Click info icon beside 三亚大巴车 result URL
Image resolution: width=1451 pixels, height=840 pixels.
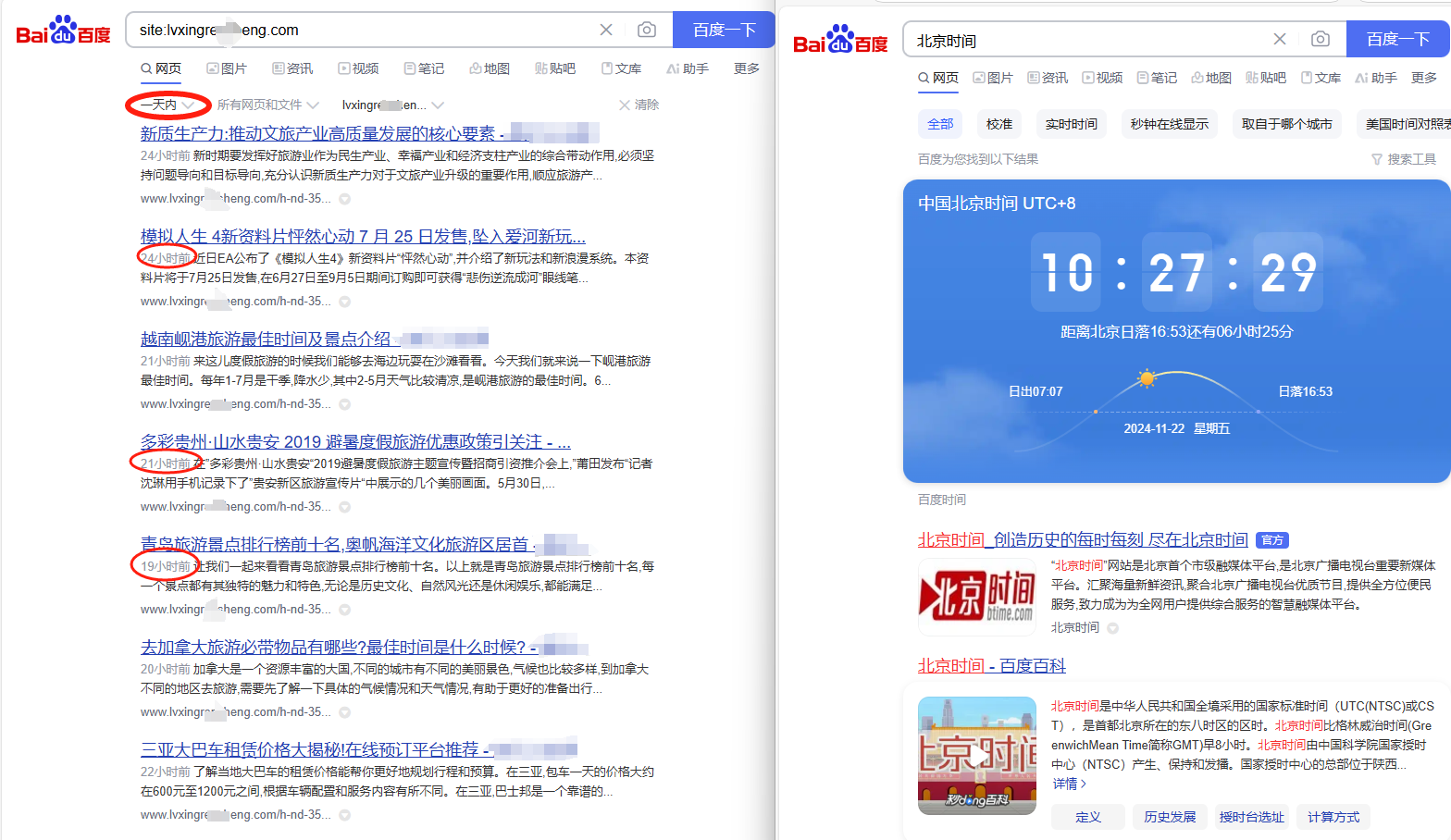pyautogui.click(x=345, y=815)
